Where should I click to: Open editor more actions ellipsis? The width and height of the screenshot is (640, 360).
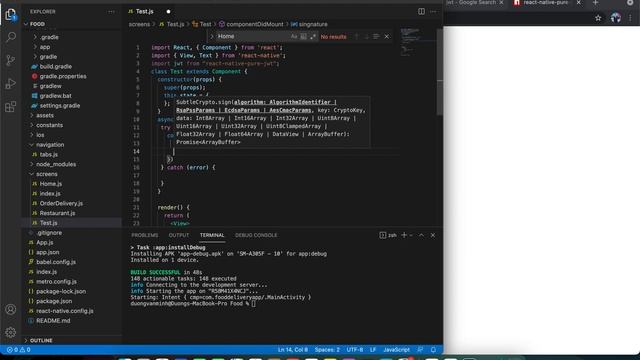433,11
